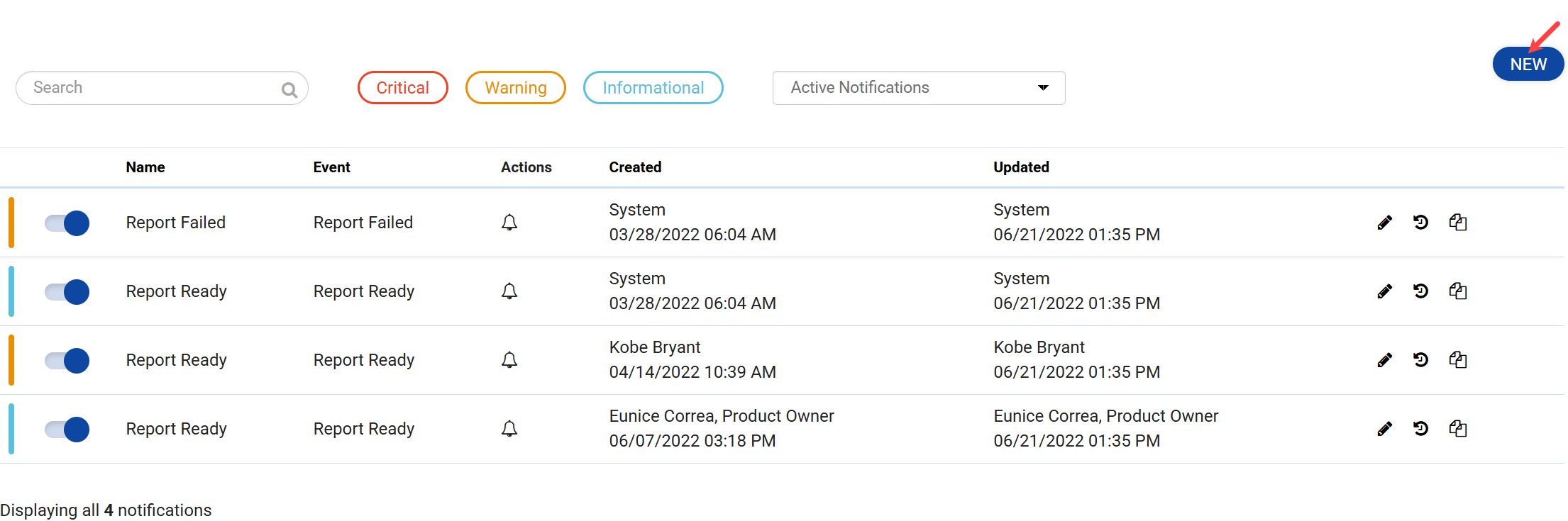Filter by Warning notifications
The height and width of the screenshot is (521, 1568).
[516, 88]
